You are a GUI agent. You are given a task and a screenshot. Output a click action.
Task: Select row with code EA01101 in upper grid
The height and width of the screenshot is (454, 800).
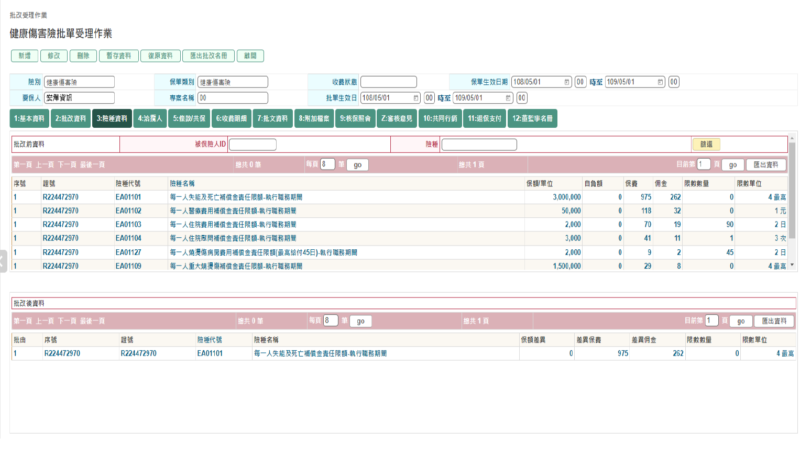point(399,197)
